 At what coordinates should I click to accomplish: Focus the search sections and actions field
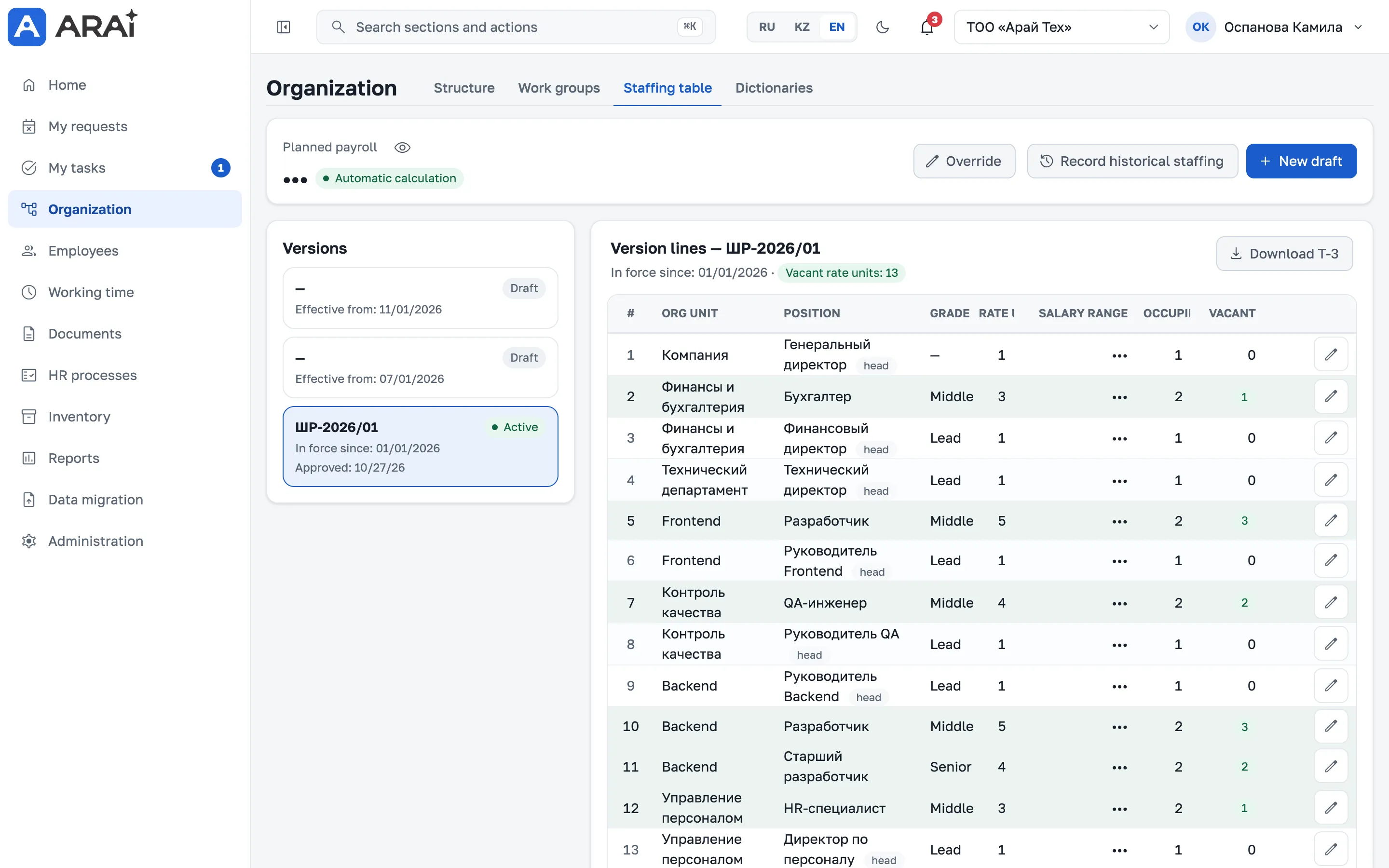coord(516,27)
